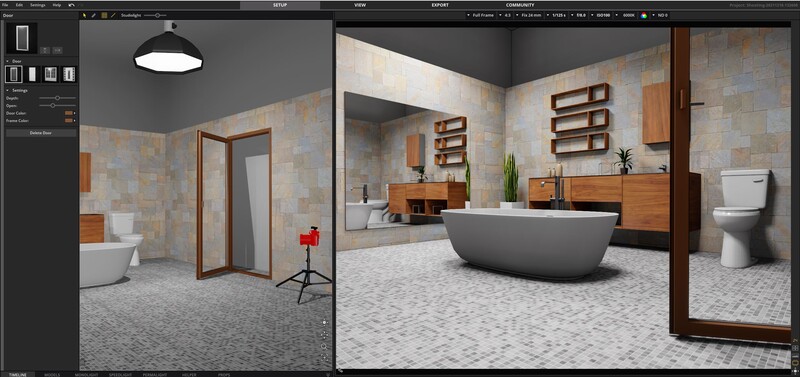Click the project name text in title bar
Viewport: 800px width, 377px height.
click(764, 5)
